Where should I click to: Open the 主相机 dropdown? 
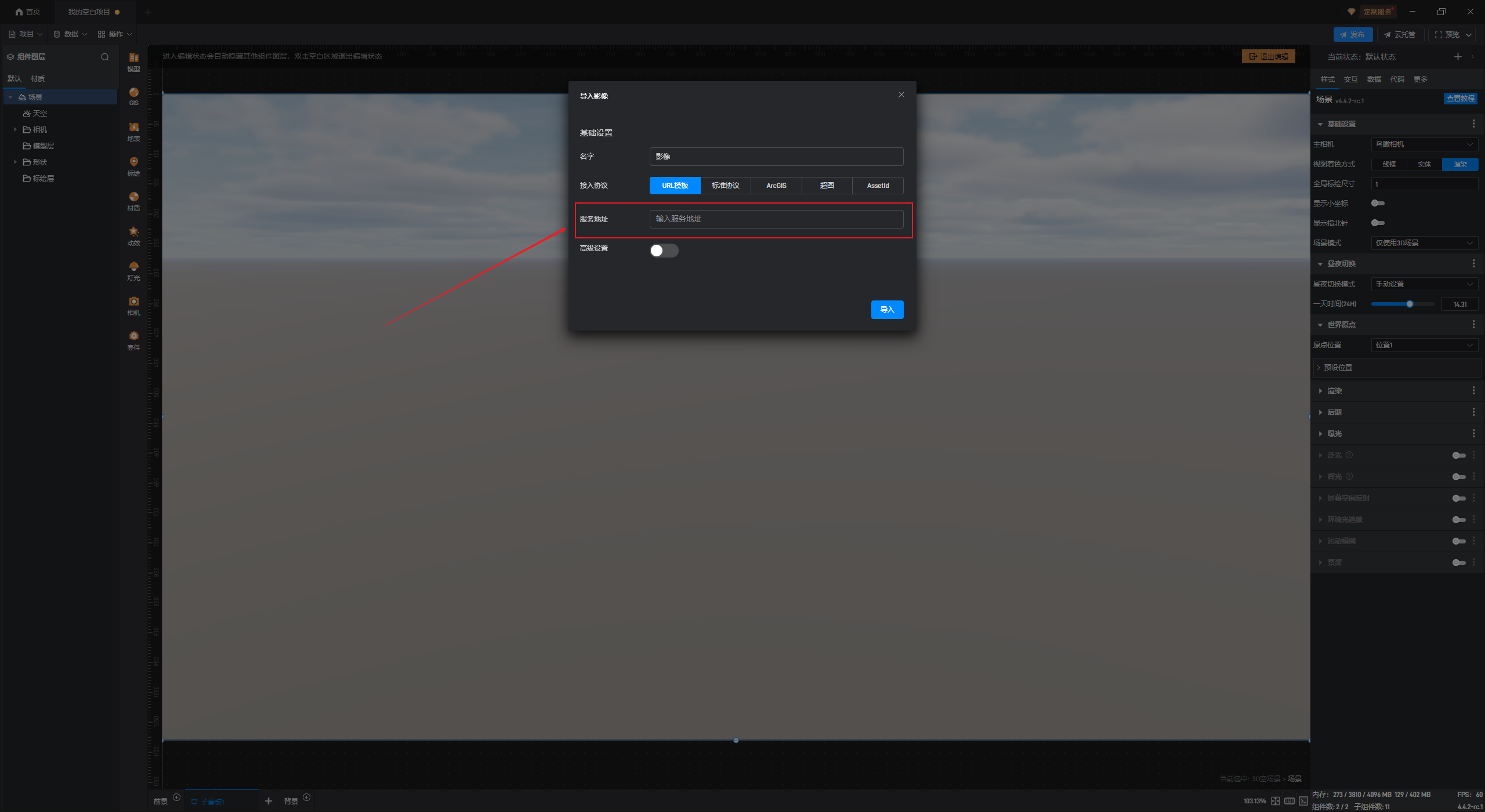click(x=1424, y=144)
